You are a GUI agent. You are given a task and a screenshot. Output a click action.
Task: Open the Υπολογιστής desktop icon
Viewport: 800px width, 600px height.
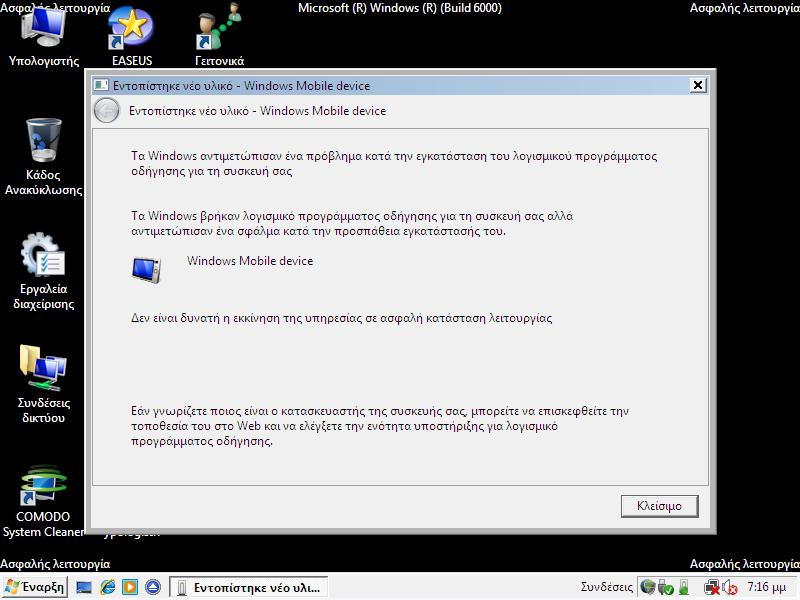click(x=43, y=36)
